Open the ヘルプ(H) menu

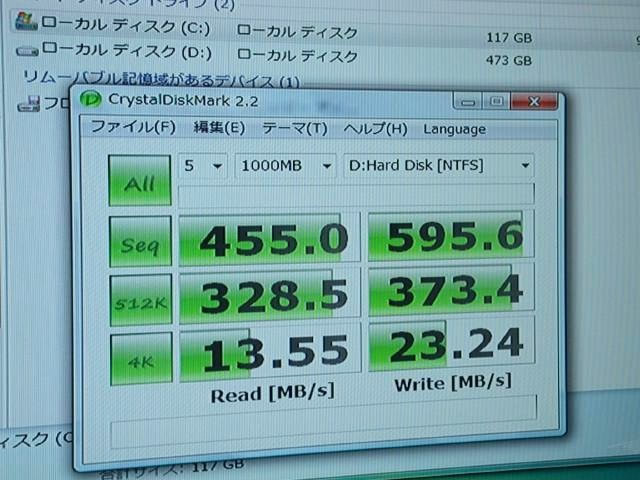point(375,129)
